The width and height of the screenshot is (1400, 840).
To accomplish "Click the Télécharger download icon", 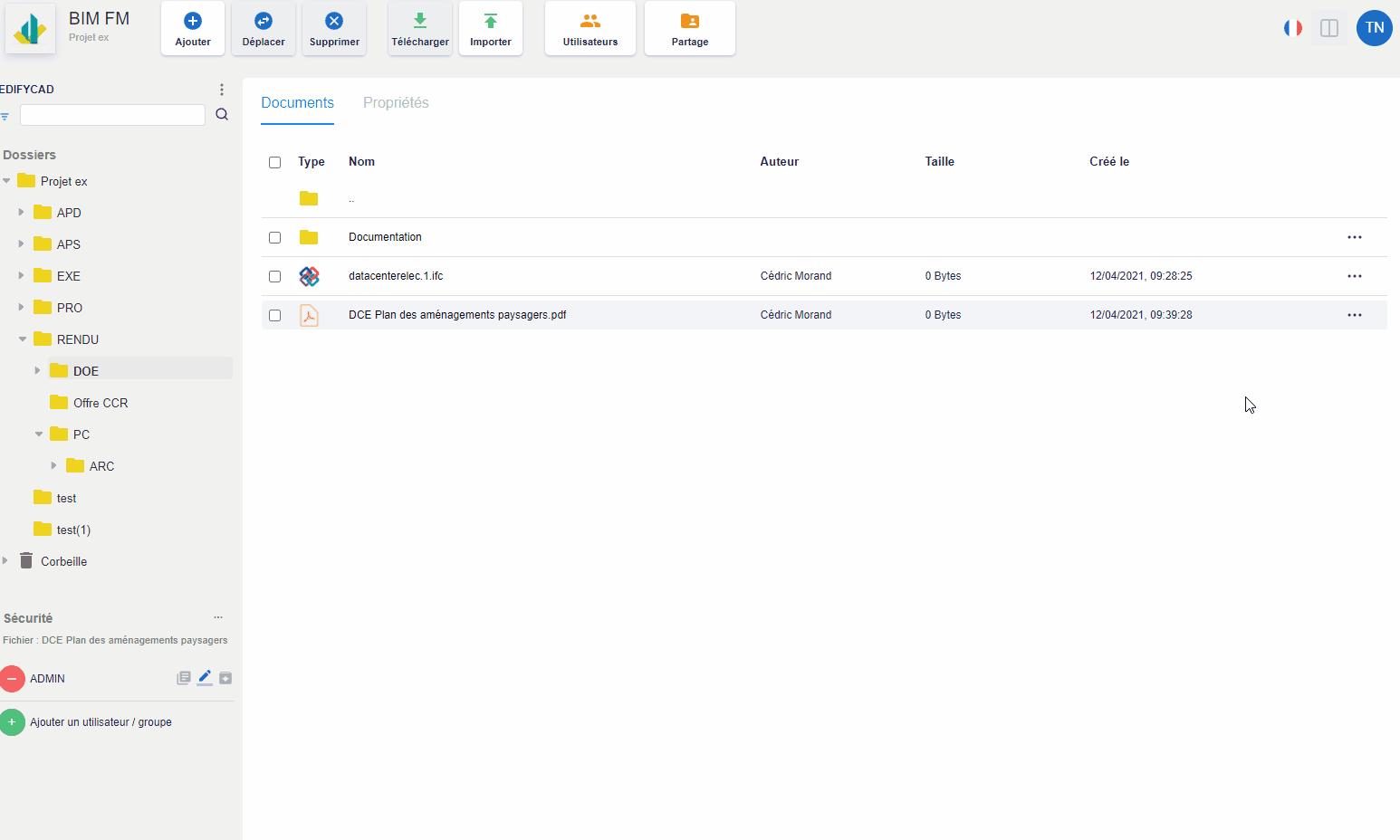I will 420,21.
